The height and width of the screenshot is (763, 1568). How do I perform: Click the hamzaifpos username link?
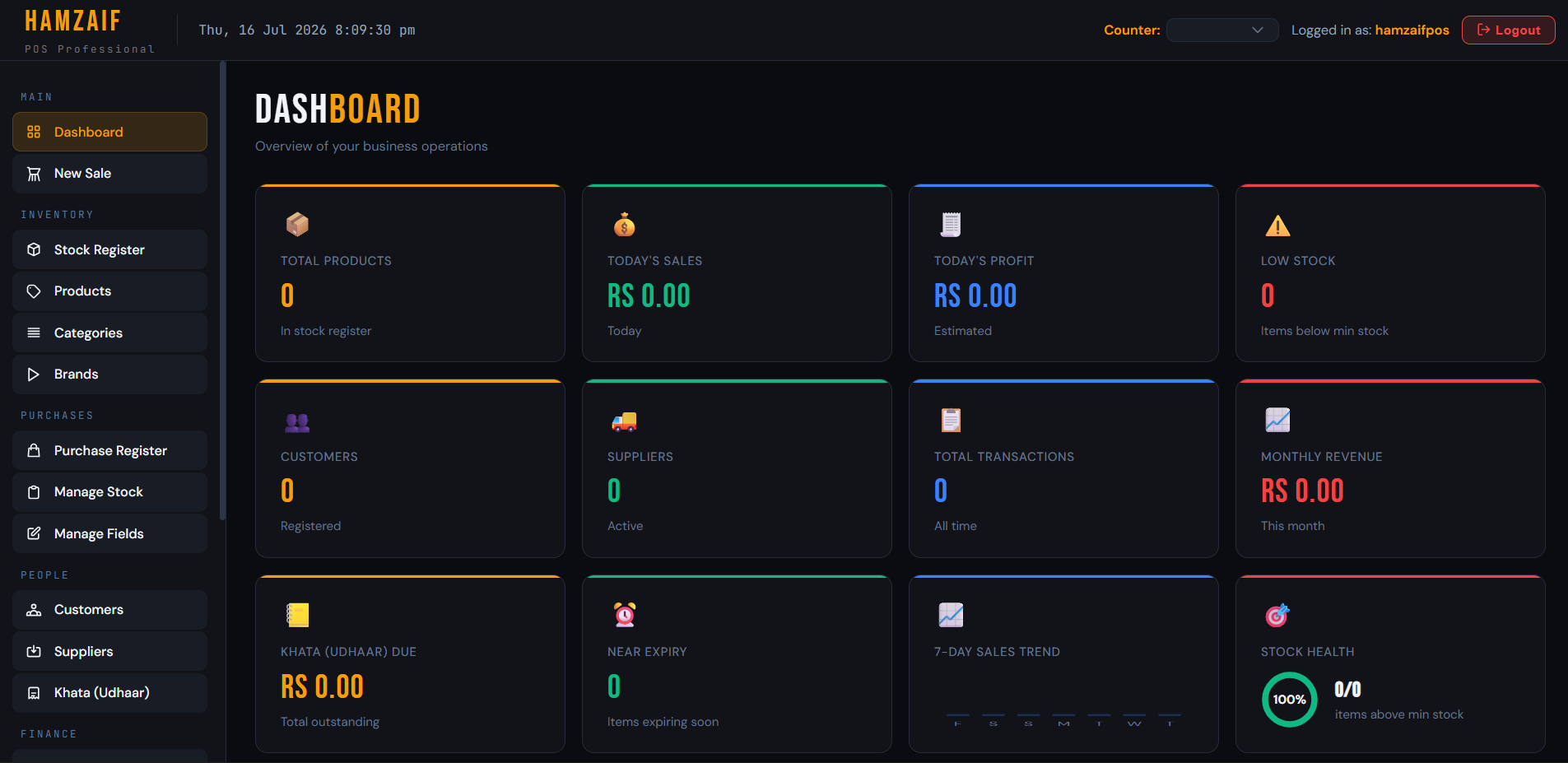(x=1412, y=30)
